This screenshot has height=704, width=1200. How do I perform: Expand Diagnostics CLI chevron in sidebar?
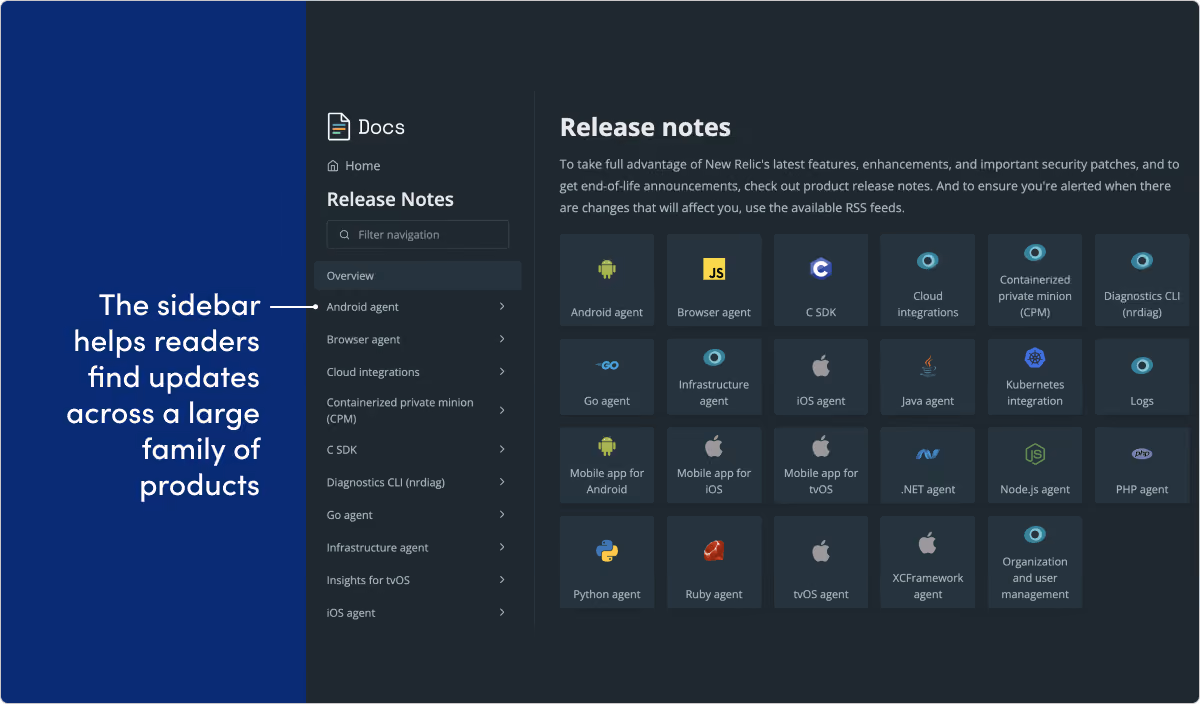point(502,482)
